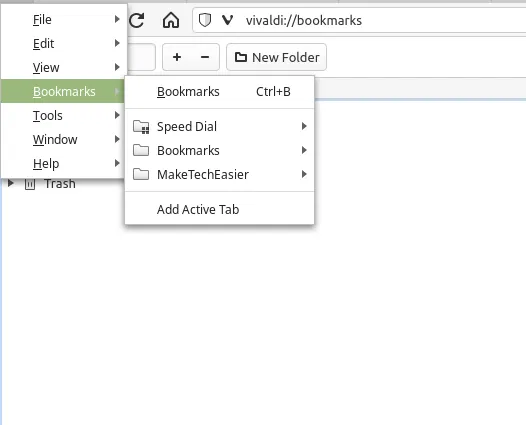Click the bookmark search field

[141, 57]
